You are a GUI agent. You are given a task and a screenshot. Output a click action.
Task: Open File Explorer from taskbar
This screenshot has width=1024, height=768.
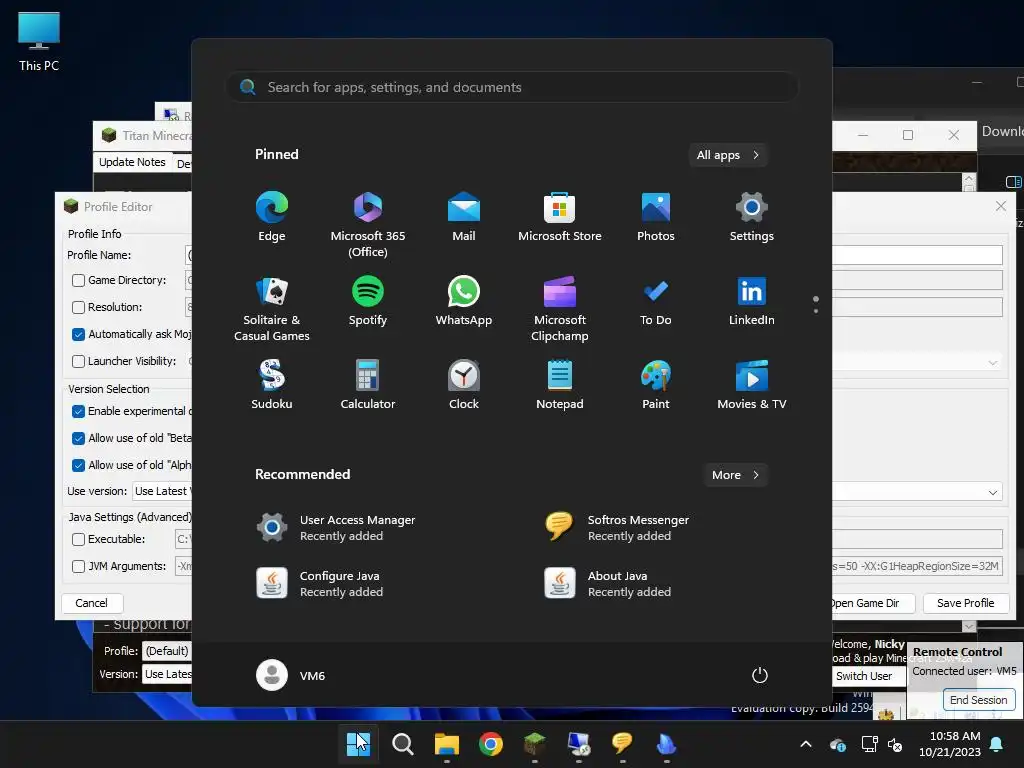(447, 744)
